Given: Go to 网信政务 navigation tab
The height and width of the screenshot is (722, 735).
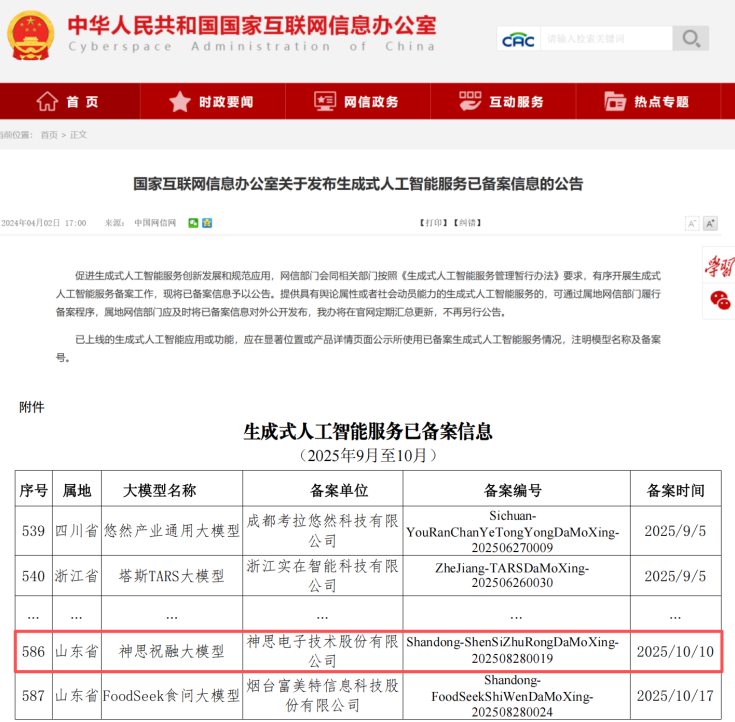Looking at the screenshot, I should coord(357,102).
